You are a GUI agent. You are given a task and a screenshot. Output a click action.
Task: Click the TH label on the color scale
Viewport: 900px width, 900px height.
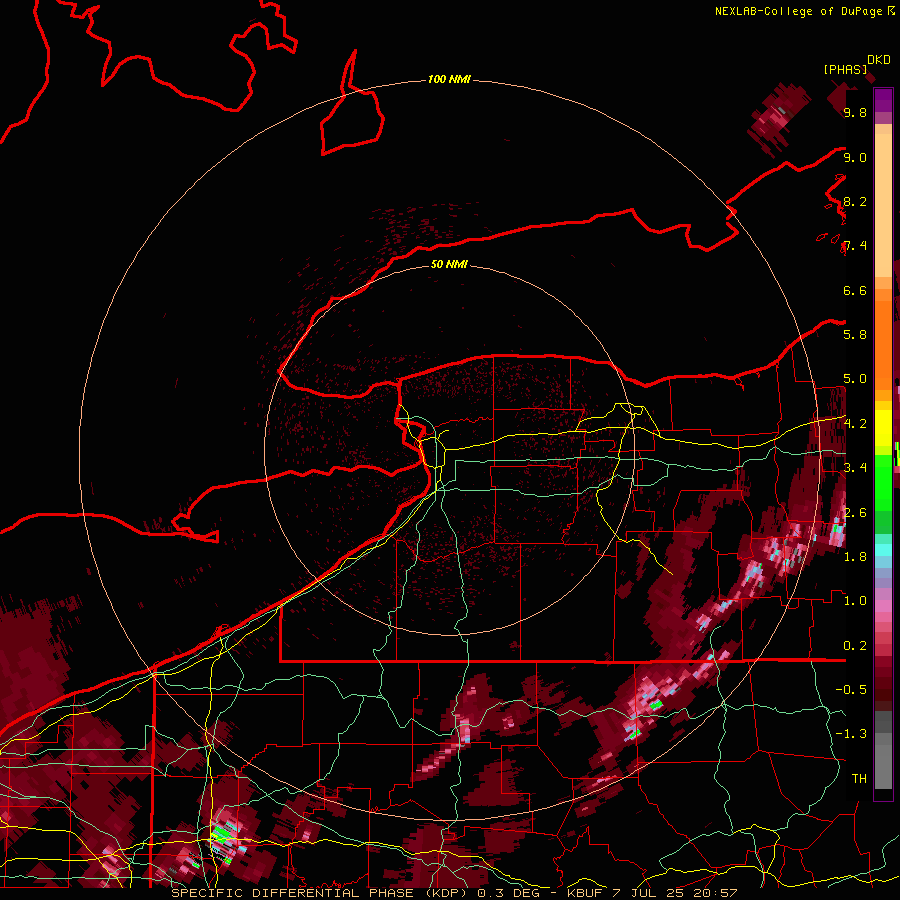859,778
